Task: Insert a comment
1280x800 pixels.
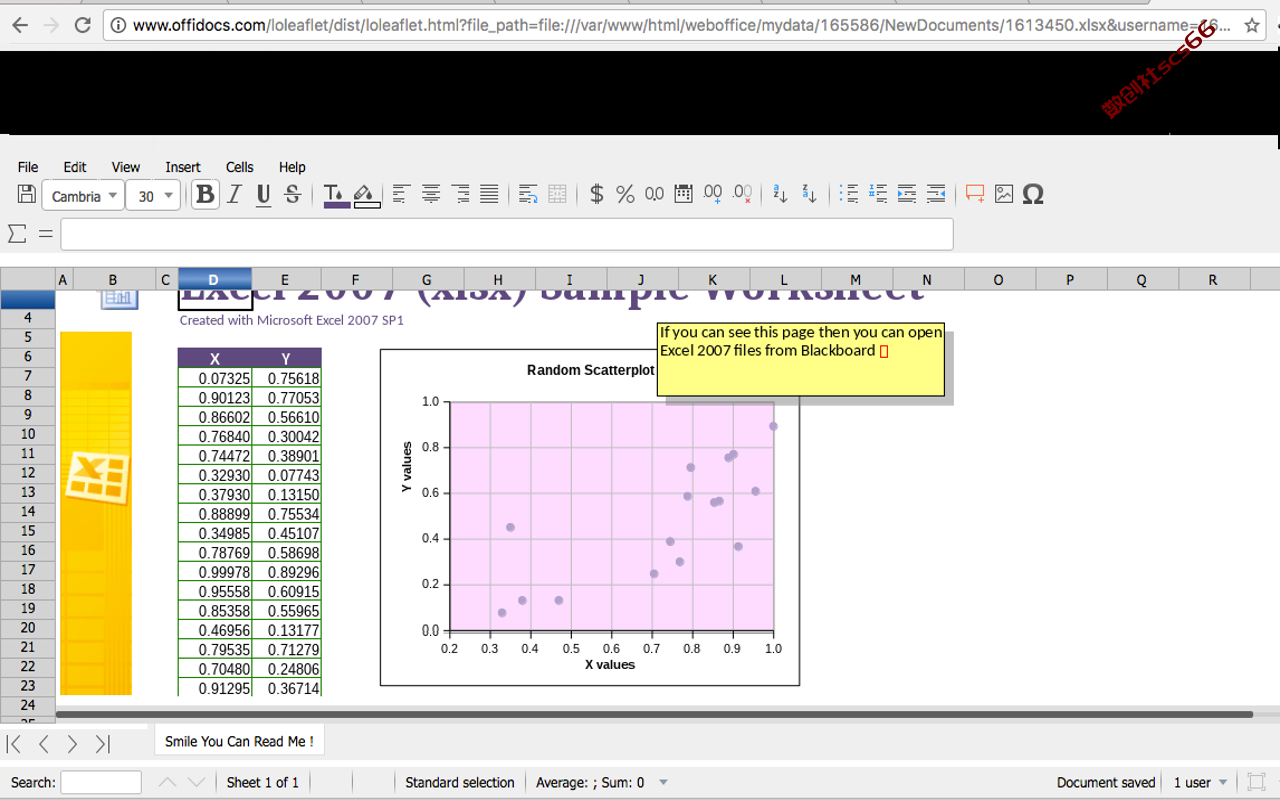Action: 975,194
